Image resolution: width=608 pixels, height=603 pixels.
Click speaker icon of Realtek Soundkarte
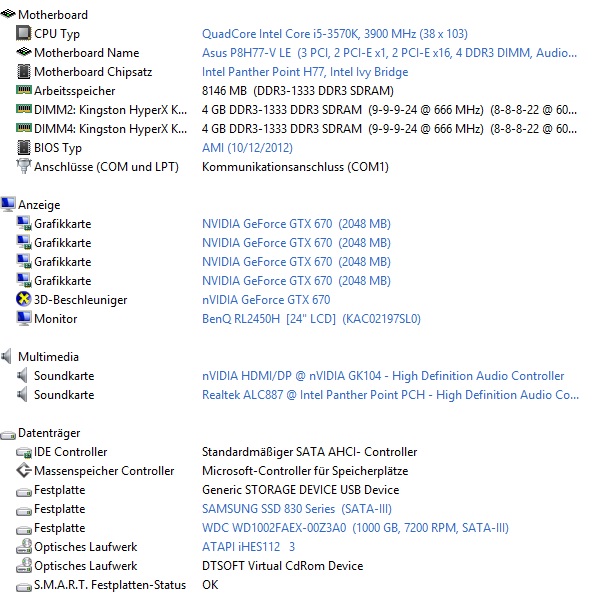pyautogui.click(x=22, y=394)
